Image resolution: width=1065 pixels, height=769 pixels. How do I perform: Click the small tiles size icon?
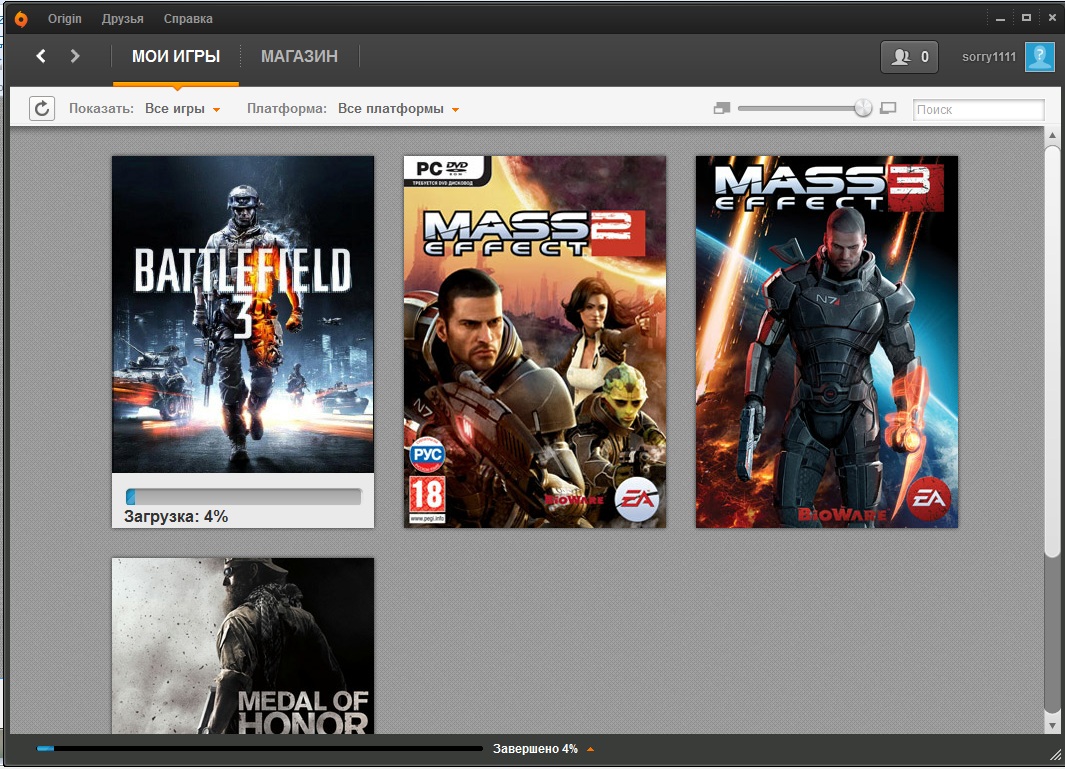(722, 108)
